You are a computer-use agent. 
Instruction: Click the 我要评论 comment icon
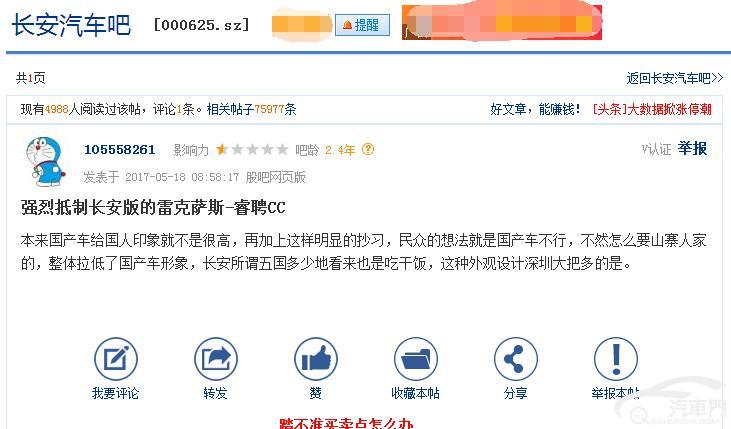(x=116, y=359)
